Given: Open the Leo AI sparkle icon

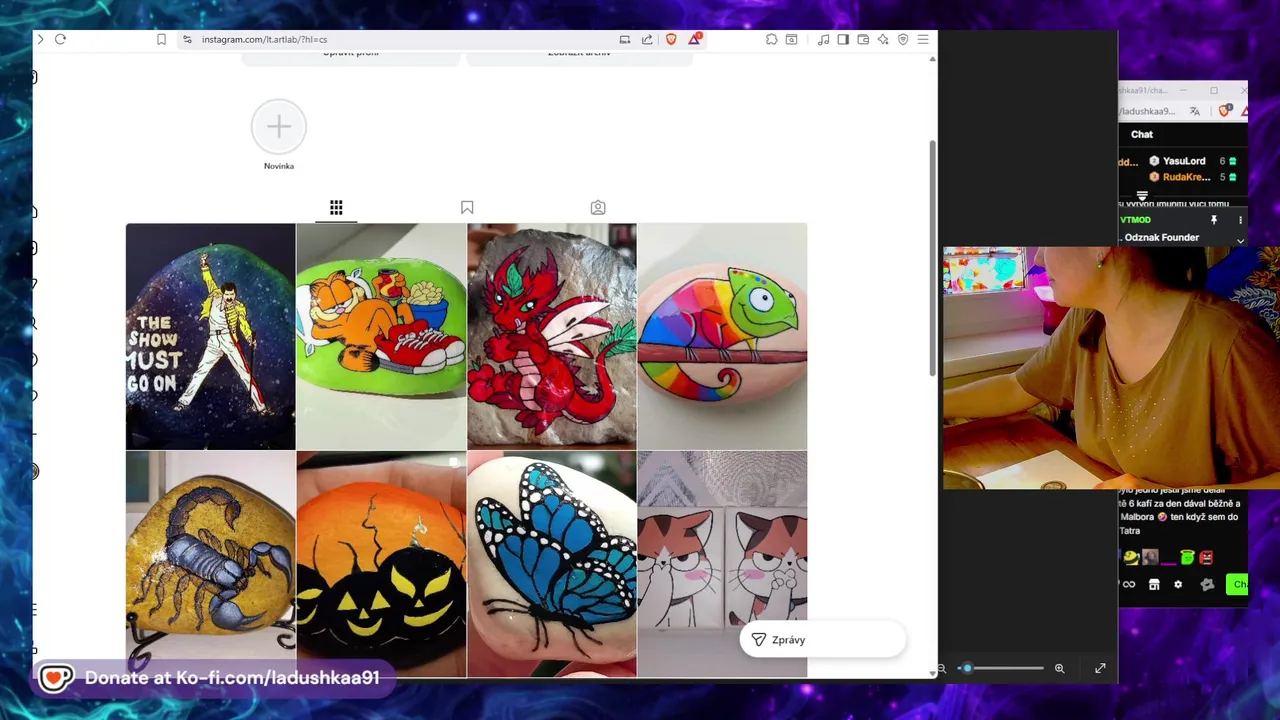Looking at the screenshot, I should click(x=883, y=39).
